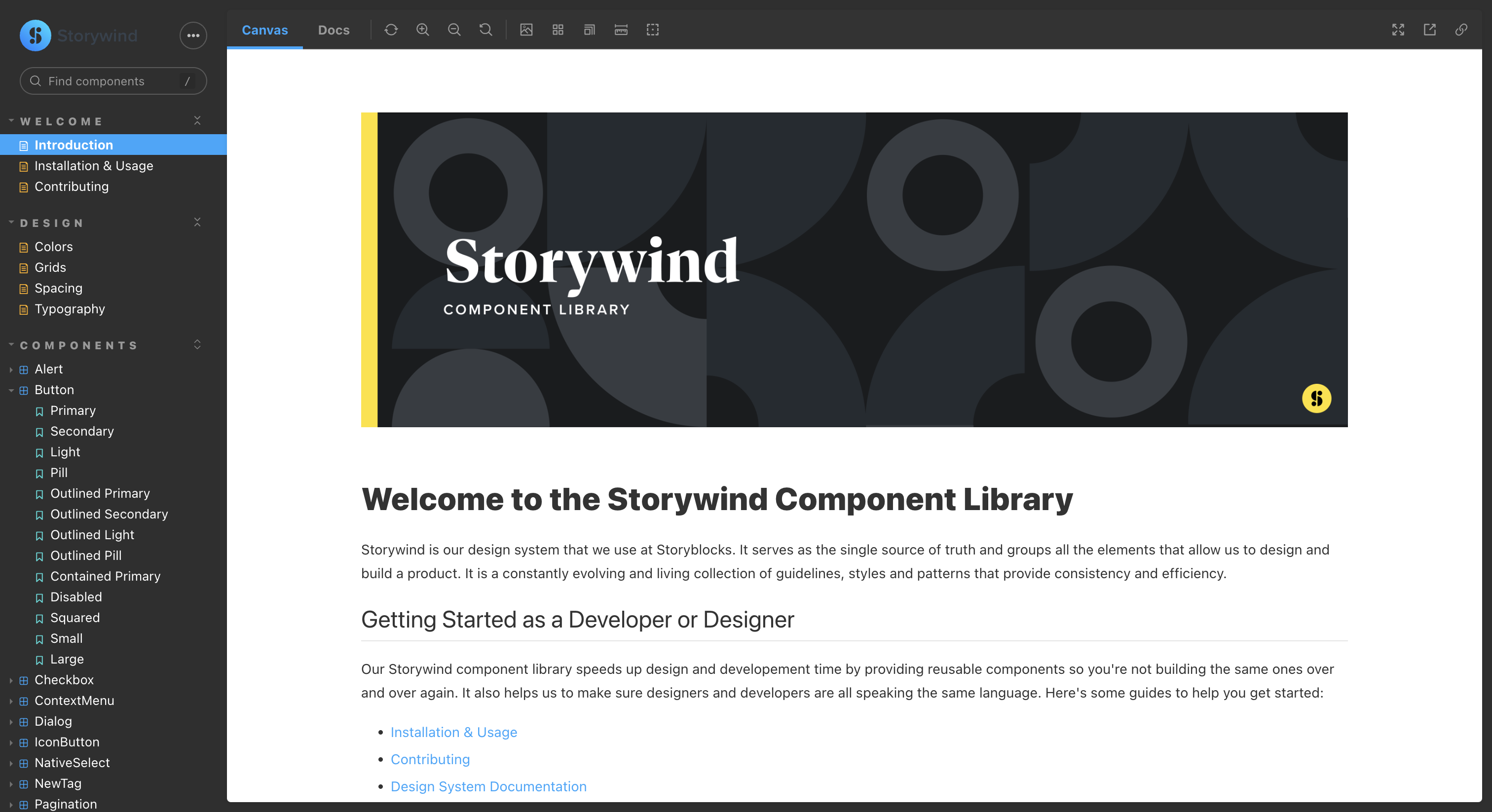This screenshot has height=812, width=1492.
Task: Switch to the Docs tab
Action: 334,30
